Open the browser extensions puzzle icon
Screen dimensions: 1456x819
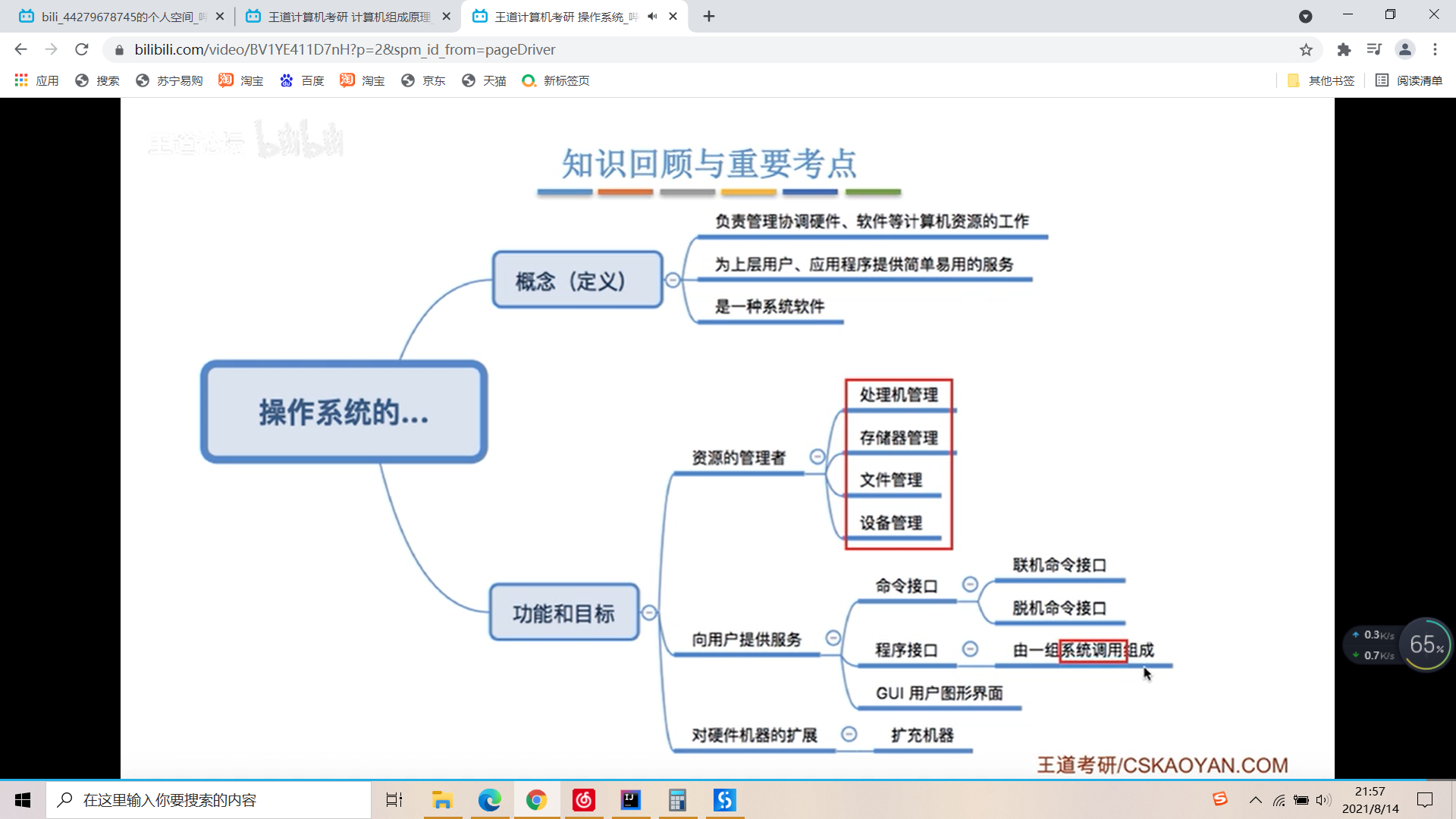[x=1344, y=50]
